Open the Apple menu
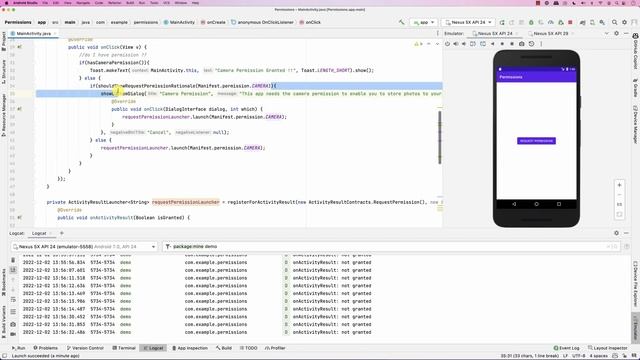Screen dimensions: 640x360 click(x=6, y=3)
